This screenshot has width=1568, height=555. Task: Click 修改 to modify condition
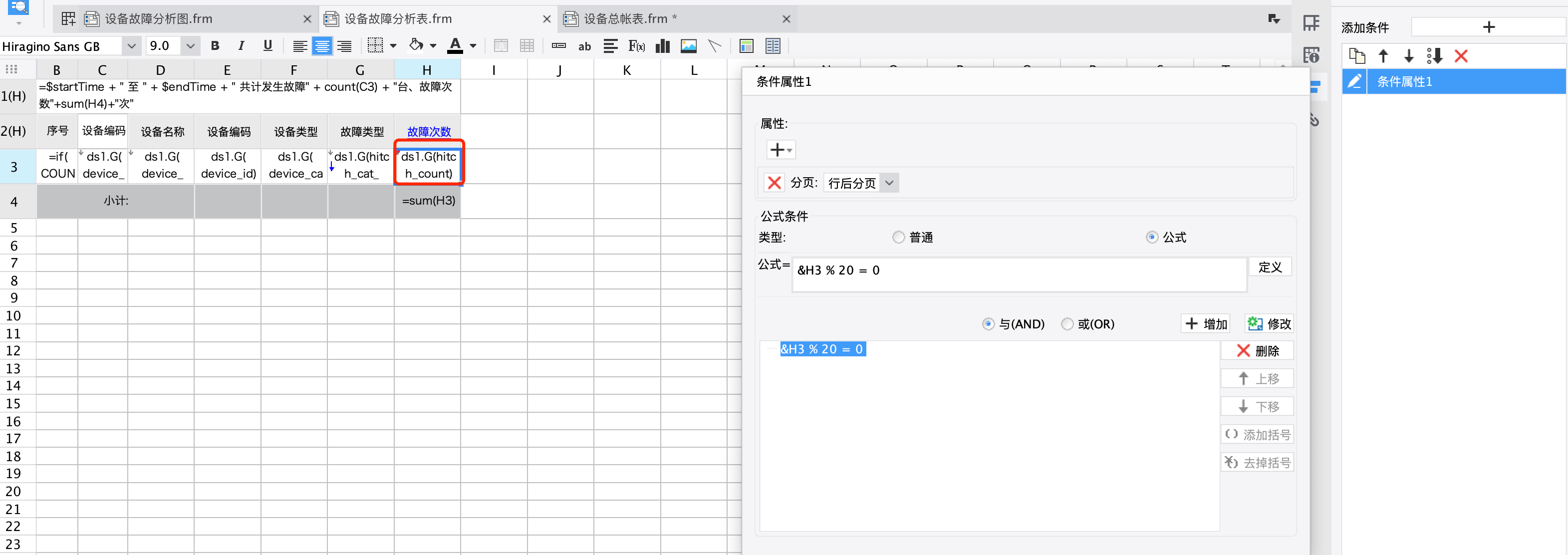tap(1269, 324)
